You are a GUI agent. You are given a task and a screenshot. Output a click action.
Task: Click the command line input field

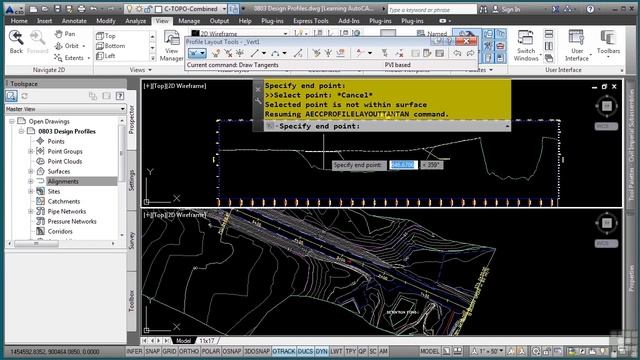386,126
